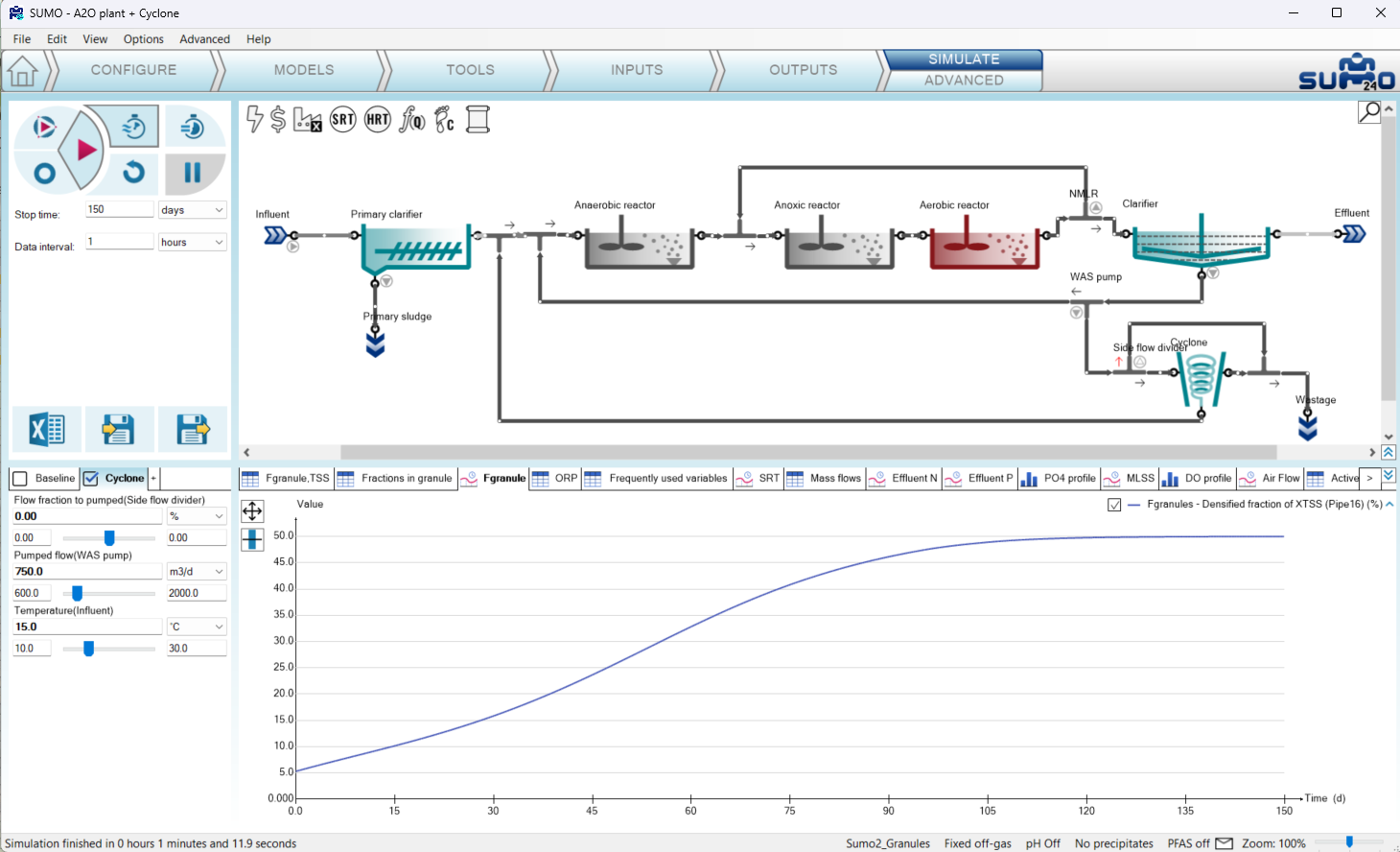Image resolution: width=1400 pixels, height=852 pixels.
Task: Click the home icon
Action: [x=22, y=71]
